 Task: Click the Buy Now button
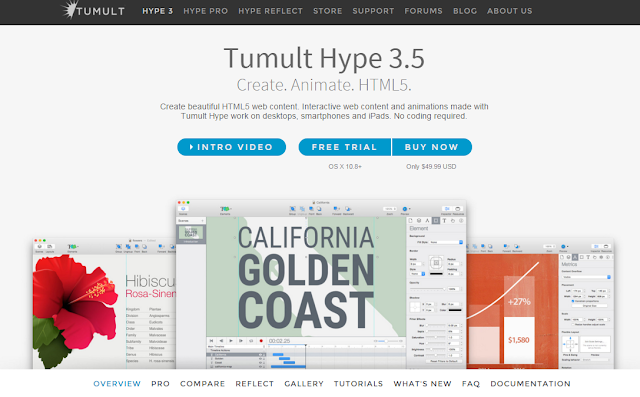point(432,147)
